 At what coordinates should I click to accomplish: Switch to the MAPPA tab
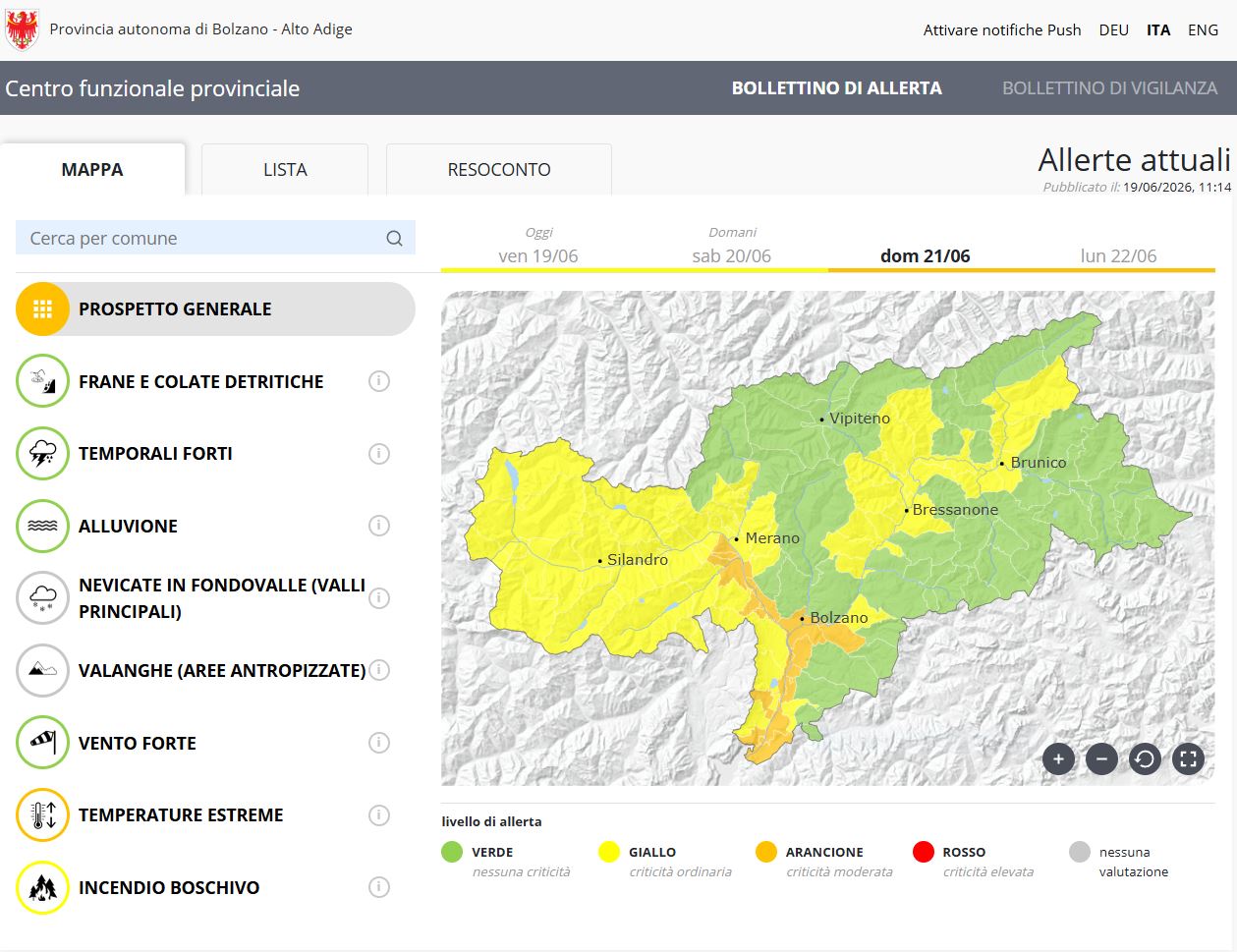(x=92, y=169)
